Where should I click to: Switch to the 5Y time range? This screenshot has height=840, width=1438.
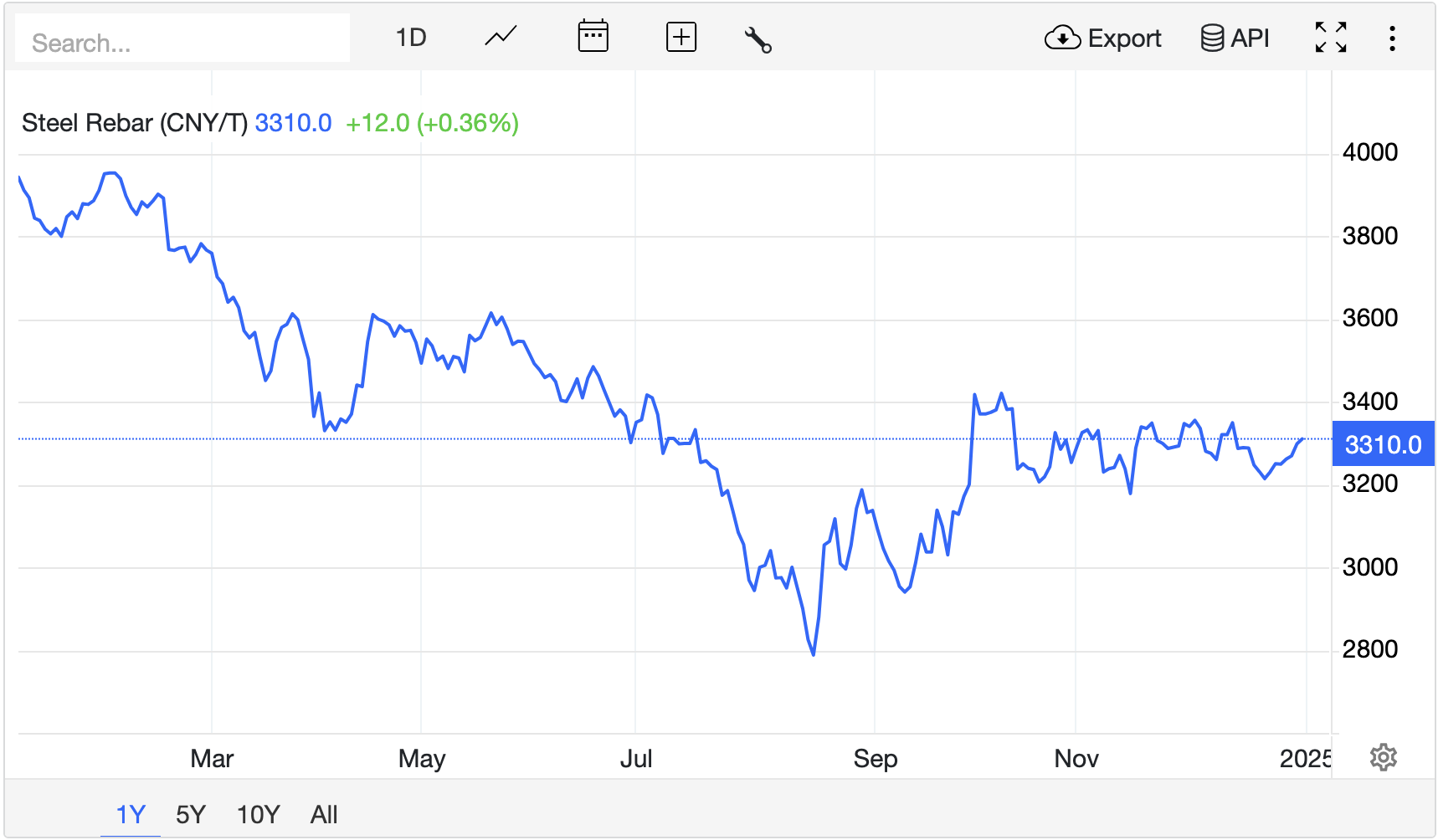[191, 814]
